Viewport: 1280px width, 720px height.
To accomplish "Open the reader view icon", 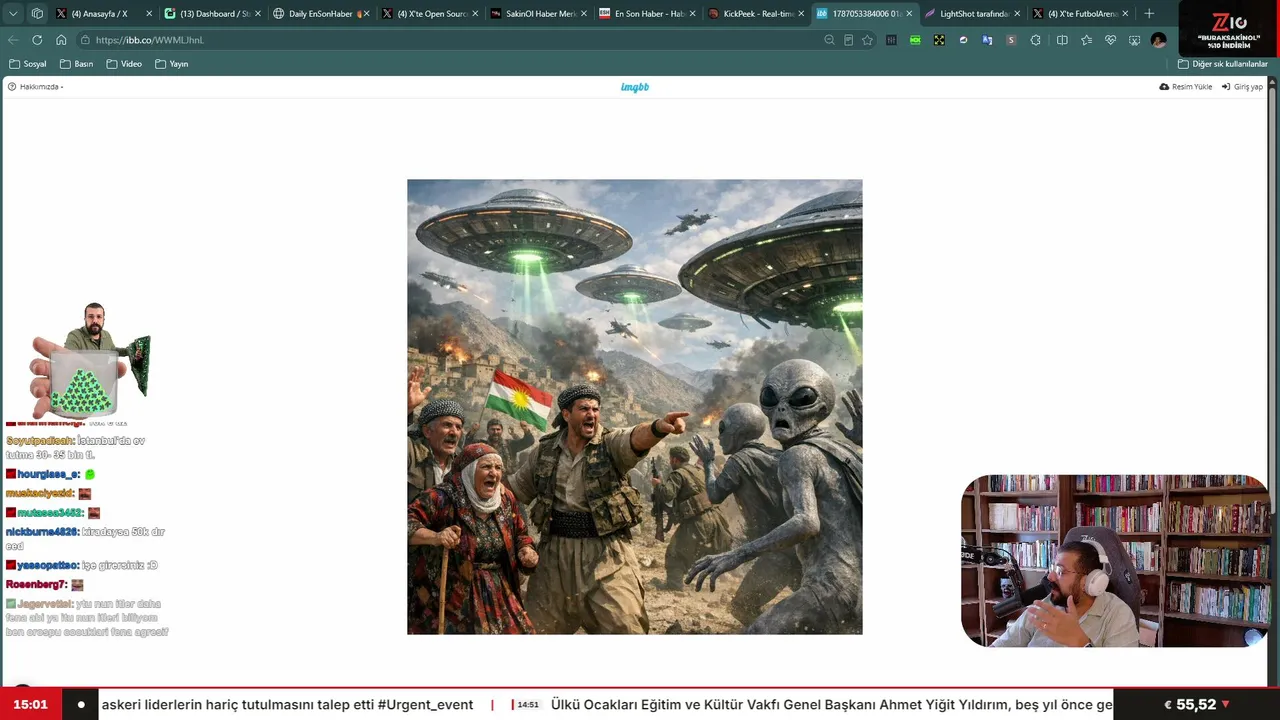I will (848, 40).
